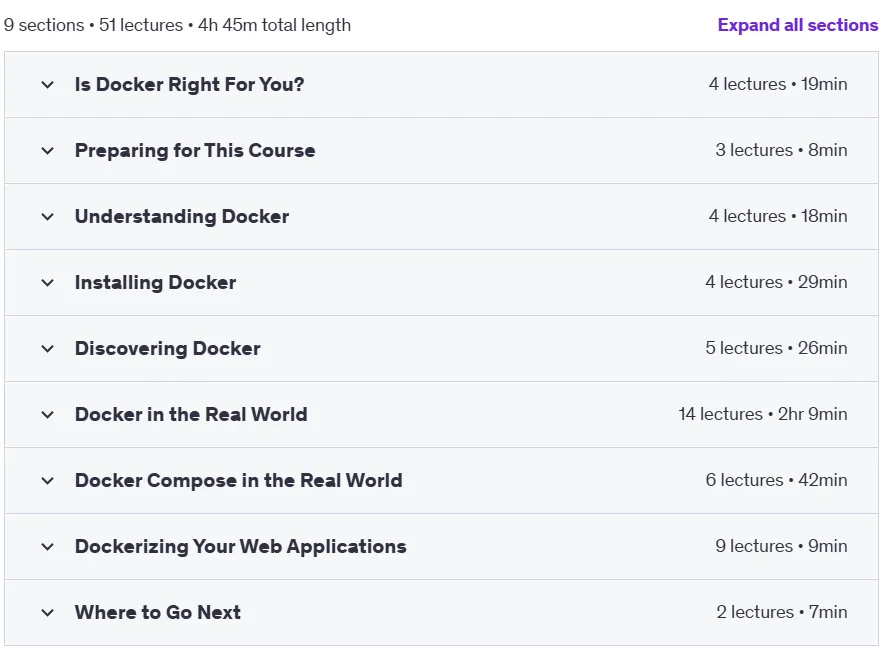
Task: Open Docker in the Real World heading
Action: coord(191,414)
